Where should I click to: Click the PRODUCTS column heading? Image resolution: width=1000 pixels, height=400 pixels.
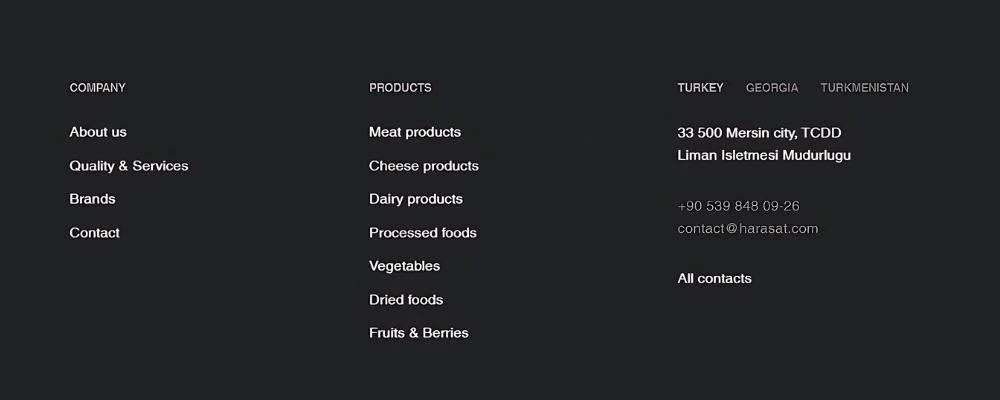point(400,88)
